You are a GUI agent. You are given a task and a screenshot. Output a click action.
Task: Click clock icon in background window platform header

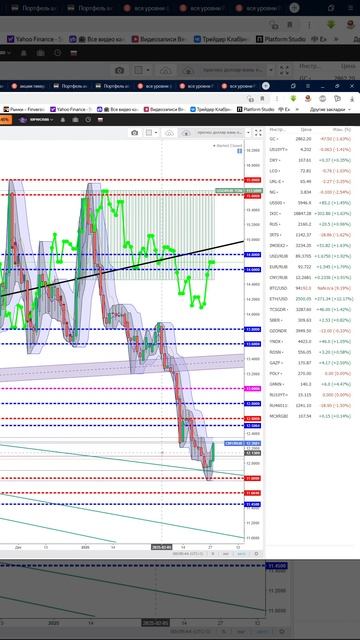[57, 53]
